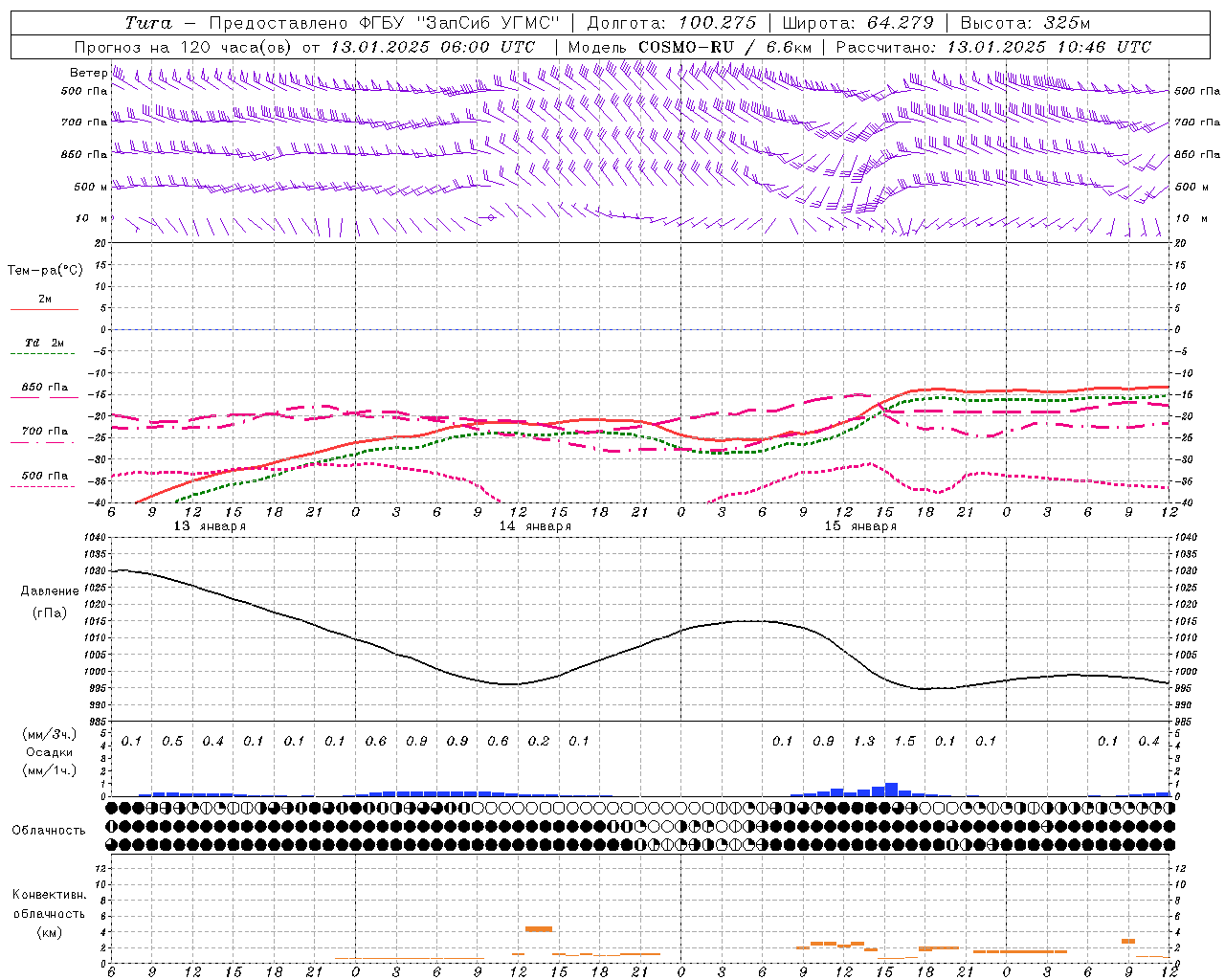1225x980 pixels.
Task: Select the Модель COSMO-RU / 6.6км label
Action: [690, 47]
